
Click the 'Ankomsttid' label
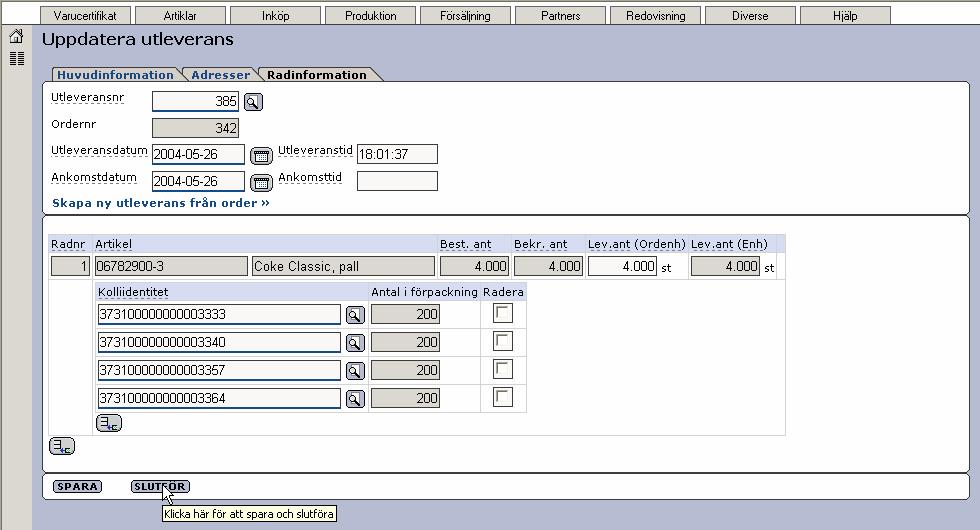310,178
